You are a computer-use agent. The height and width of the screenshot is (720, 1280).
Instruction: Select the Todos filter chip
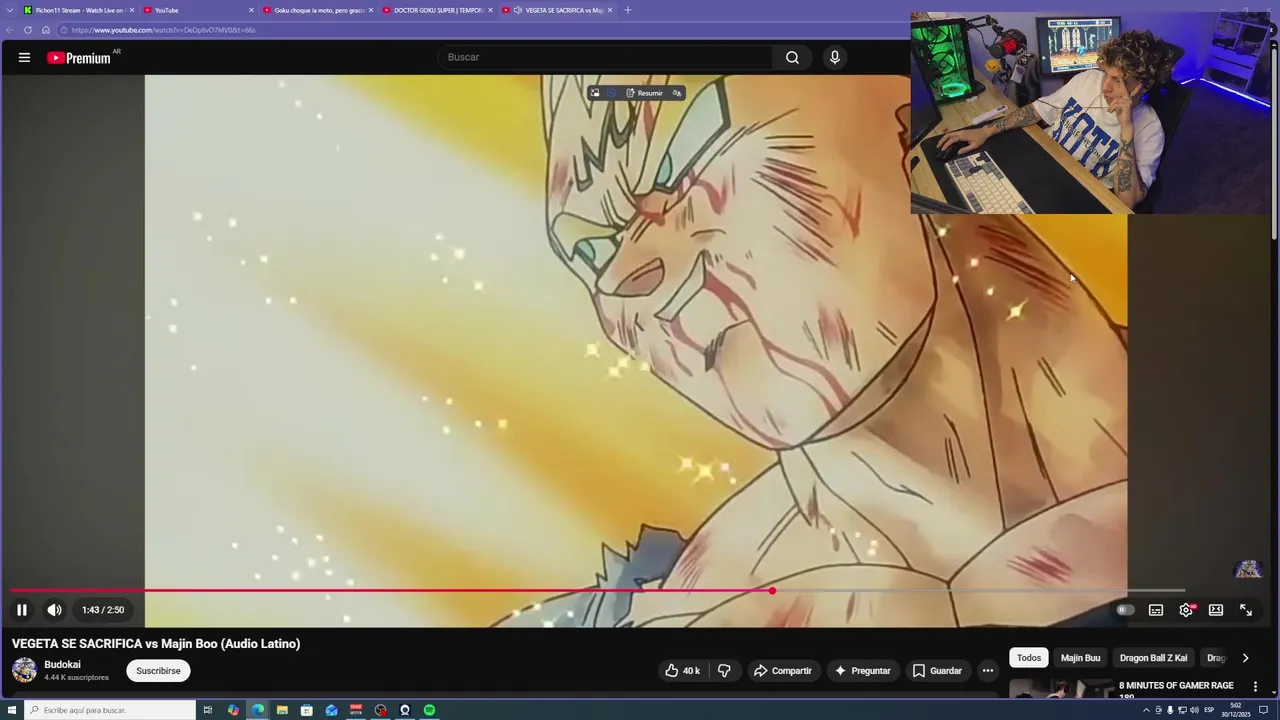(1029, 658)
